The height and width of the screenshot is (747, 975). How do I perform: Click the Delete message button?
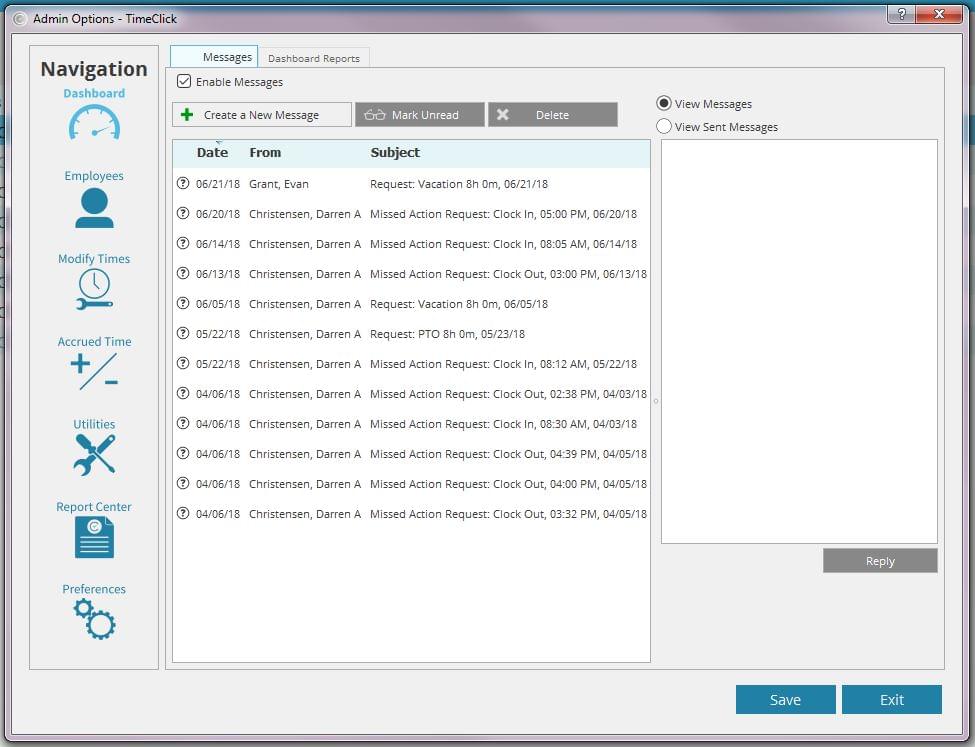(552, 115)
